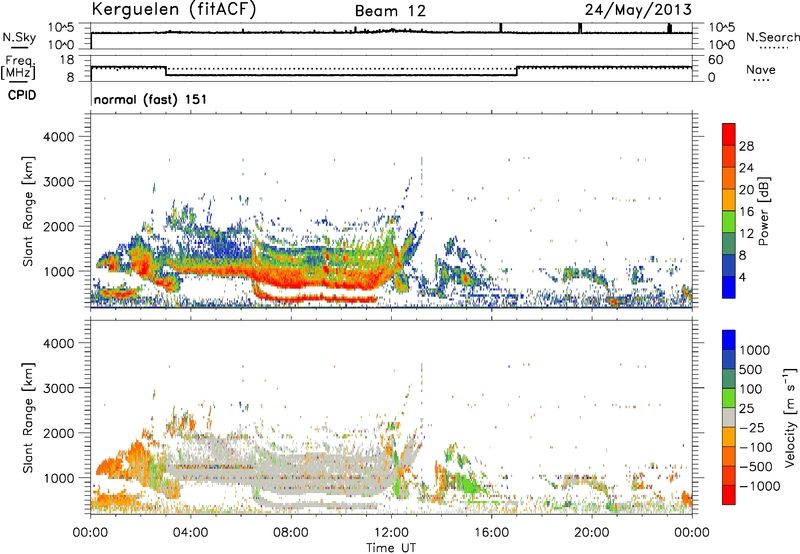Screen dimensions: 800x554
Task: Click the 28 tick on Power colorbar
Action: [x=746, y=146]
